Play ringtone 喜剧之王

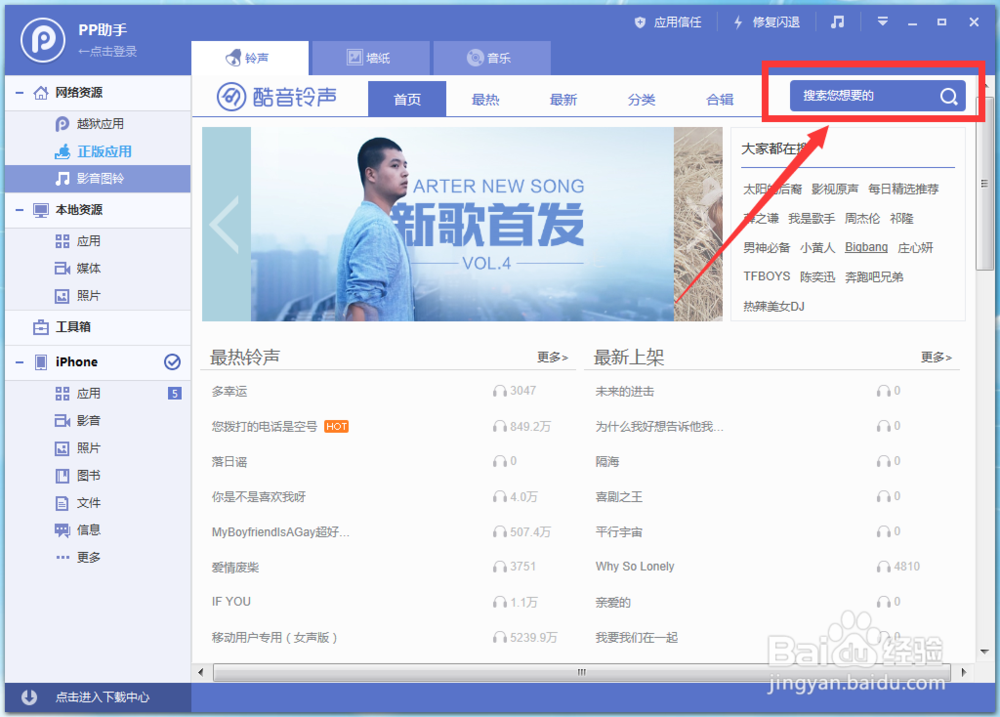click(x=619, y=497)
